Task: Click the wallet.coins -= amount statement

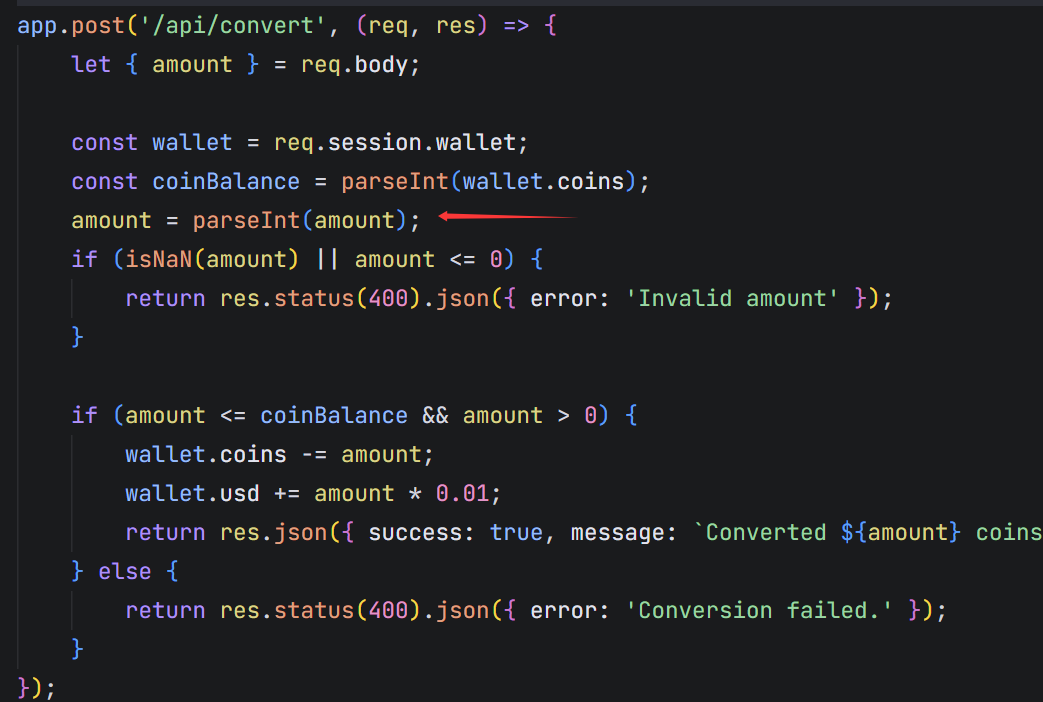Action: 279,454
